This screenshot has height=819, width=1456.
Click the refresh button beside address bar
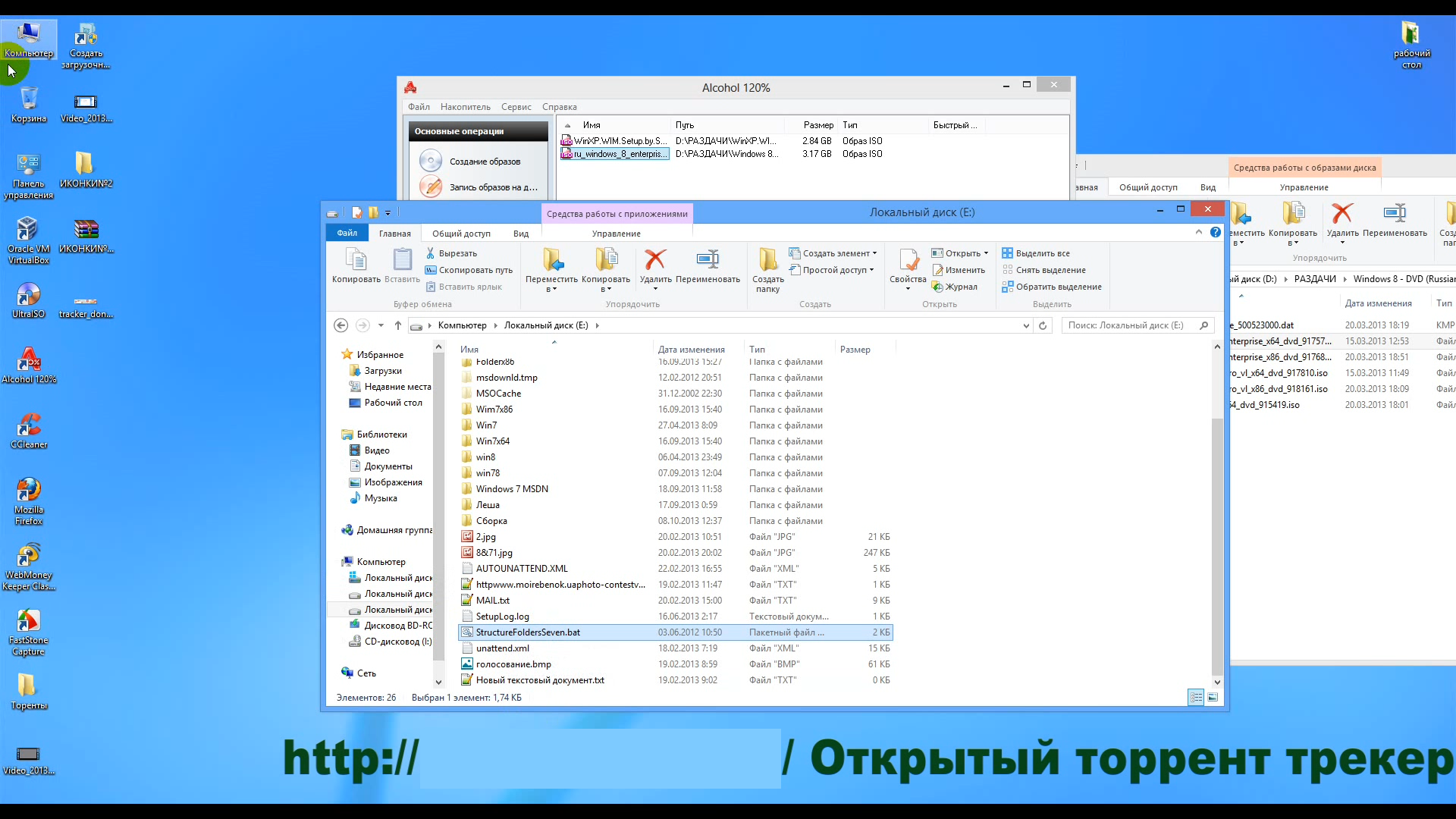[1043, 325]
